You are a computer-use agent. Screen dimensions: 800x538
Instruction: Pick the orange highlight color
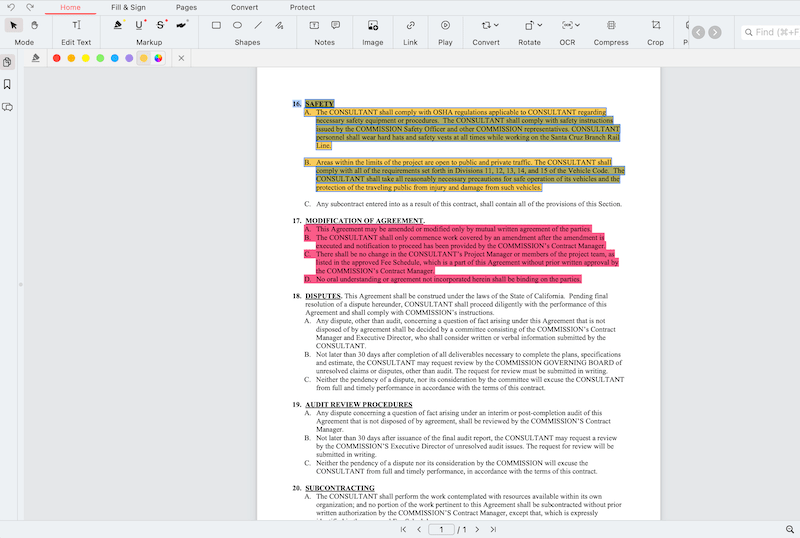click(71, 58)
